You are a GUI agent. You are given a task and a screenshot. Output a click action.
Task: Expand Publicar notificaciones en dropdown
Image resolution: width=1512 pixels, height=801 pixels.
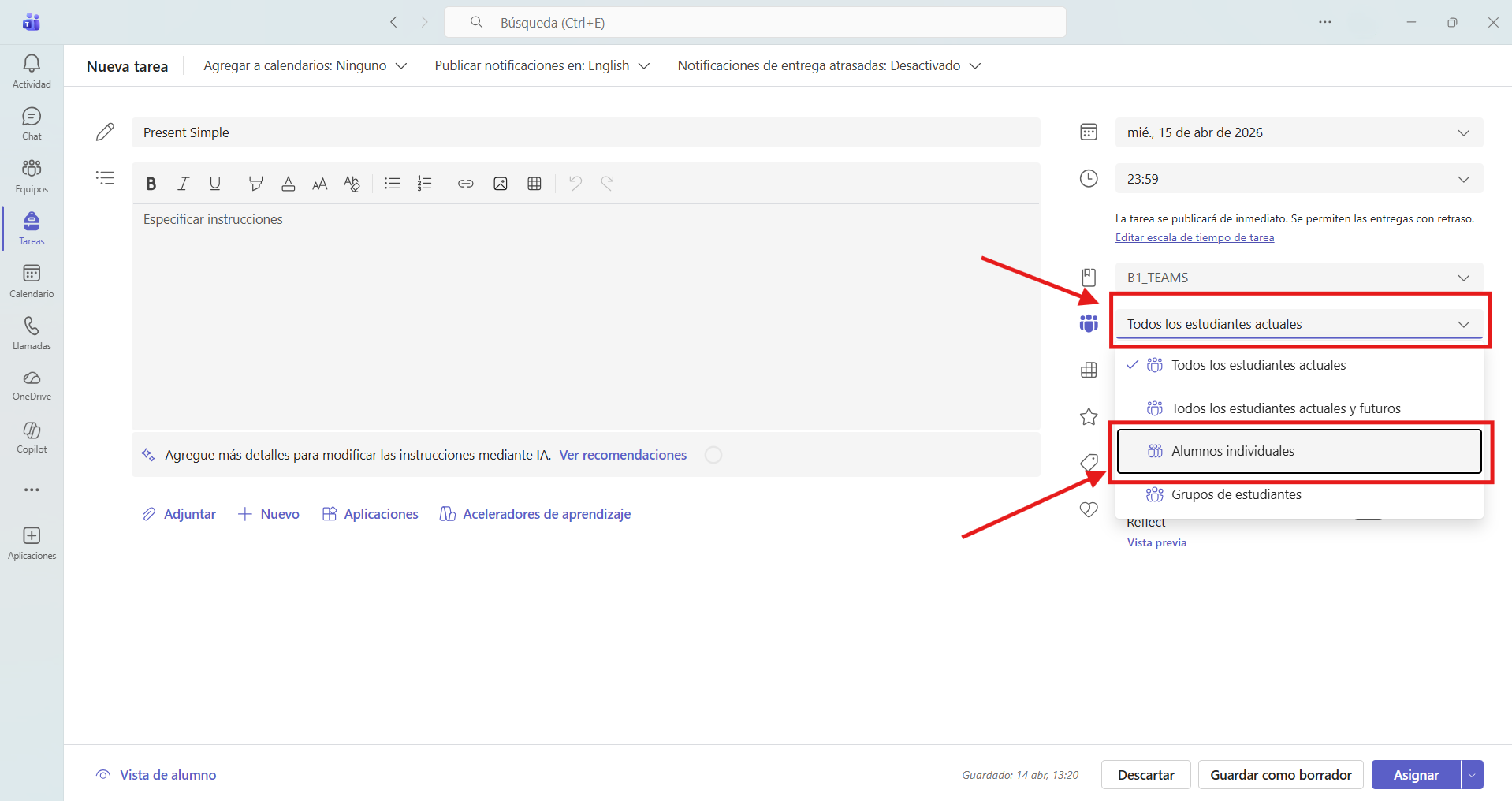(542, 65)
